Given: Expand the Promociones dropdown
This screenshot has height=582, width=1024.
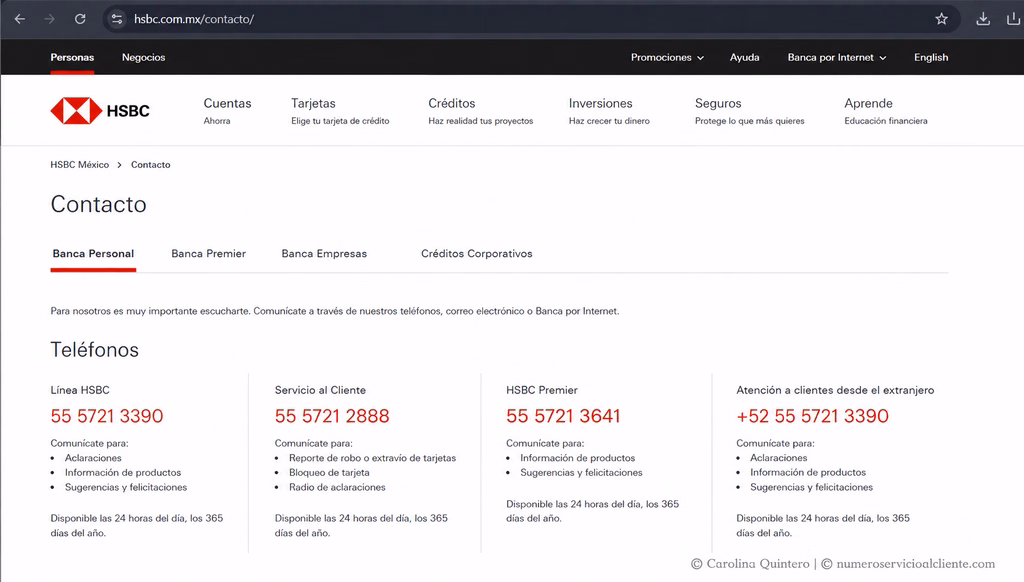Looking at the screenshot, I should point(667,57).
